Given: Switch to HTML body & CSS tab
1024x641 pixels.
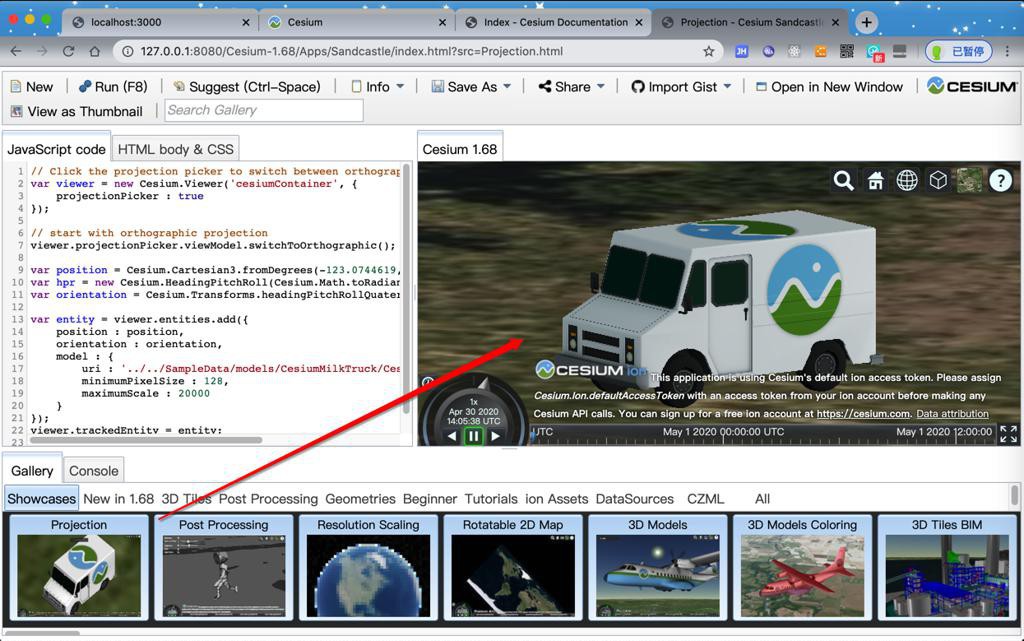Looking at the screenshot, I should click(x=175, y=149).
